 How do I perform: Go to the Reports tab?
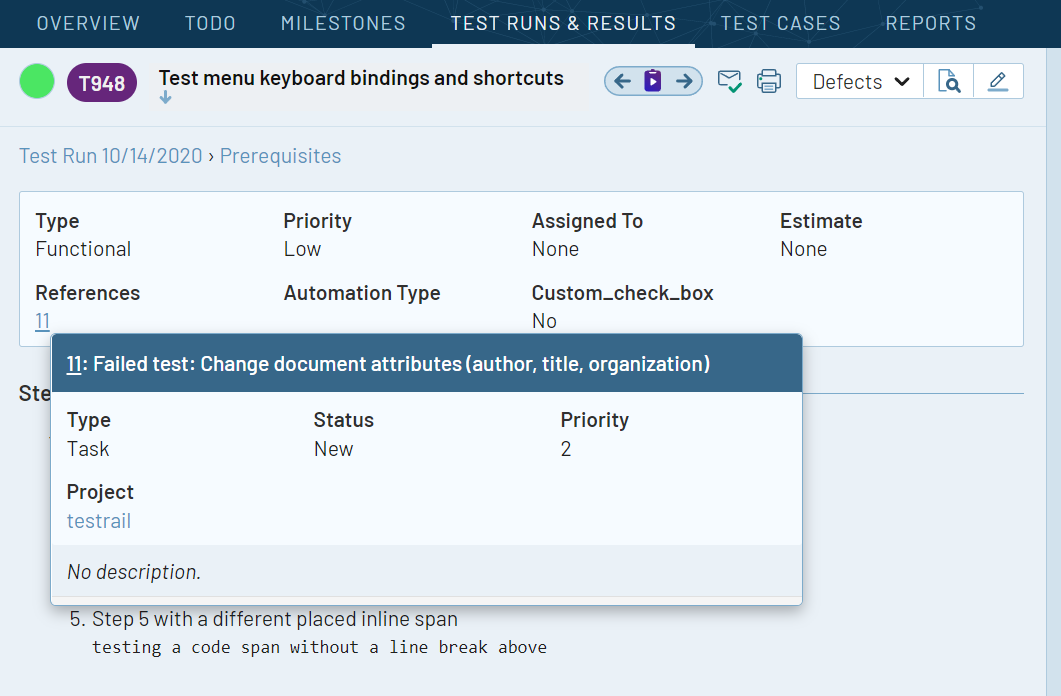pos(931,22)
